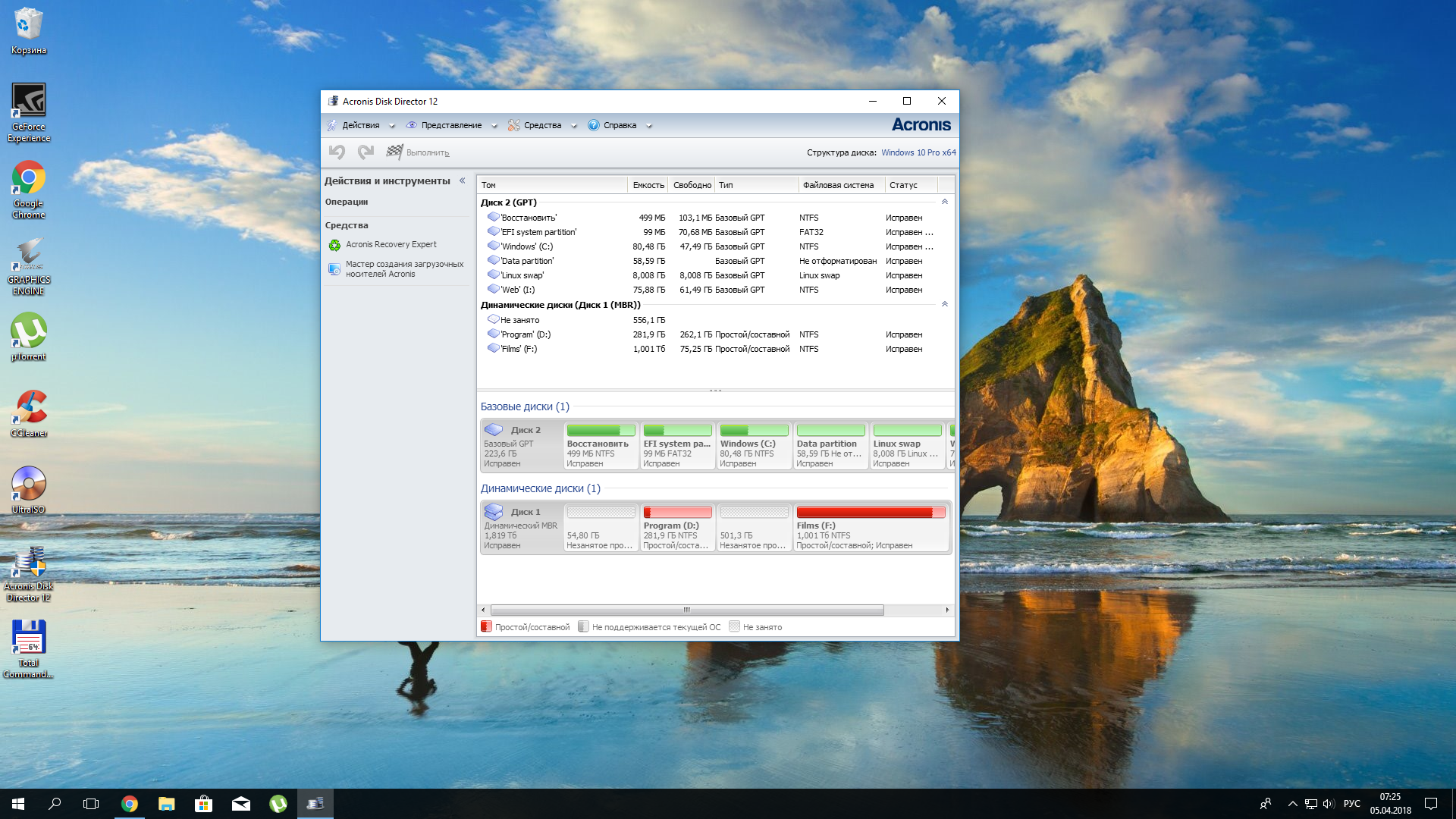
Task: Sort by Свободно column header
Action: 692,185
